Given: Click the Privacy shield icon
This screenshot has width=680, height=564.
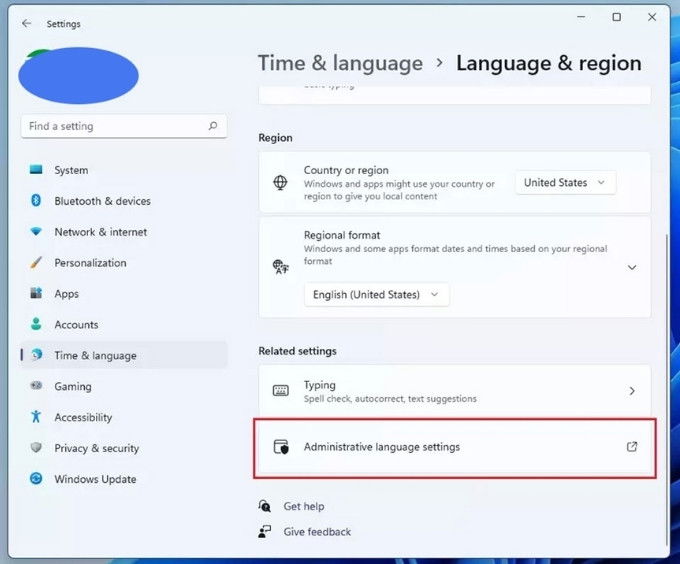Looking at the screenshot, I should pos(36,447).
